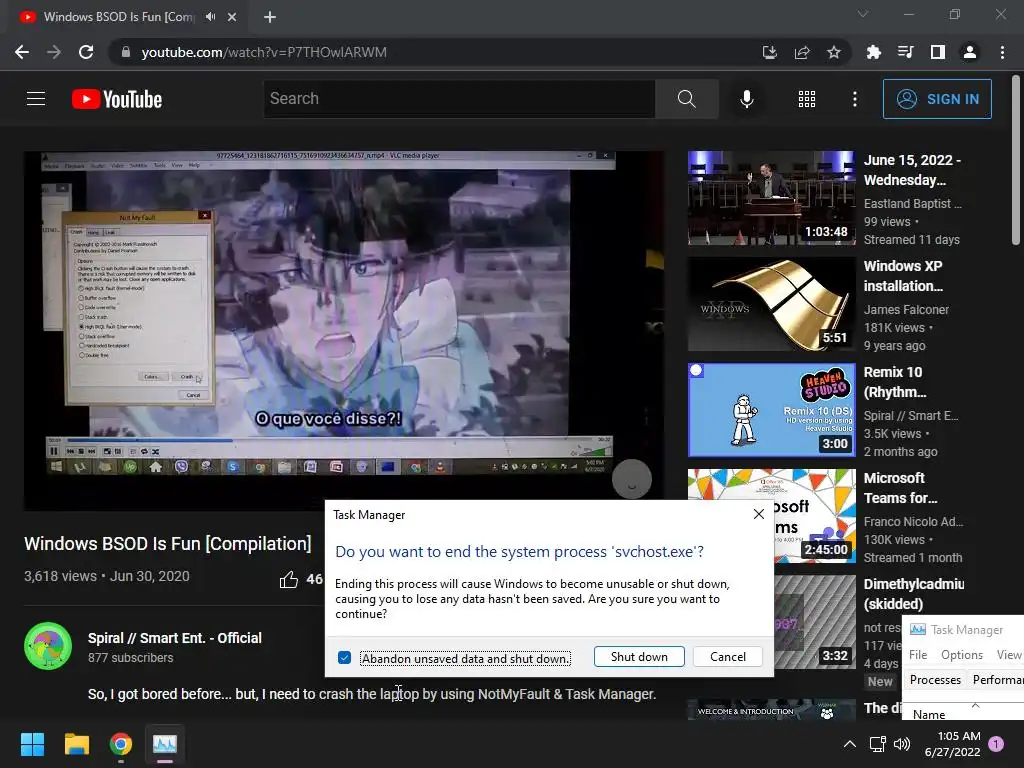Screen dimensions: 1024x768
Task: Click the address bar URL
Action: (264, 52)
